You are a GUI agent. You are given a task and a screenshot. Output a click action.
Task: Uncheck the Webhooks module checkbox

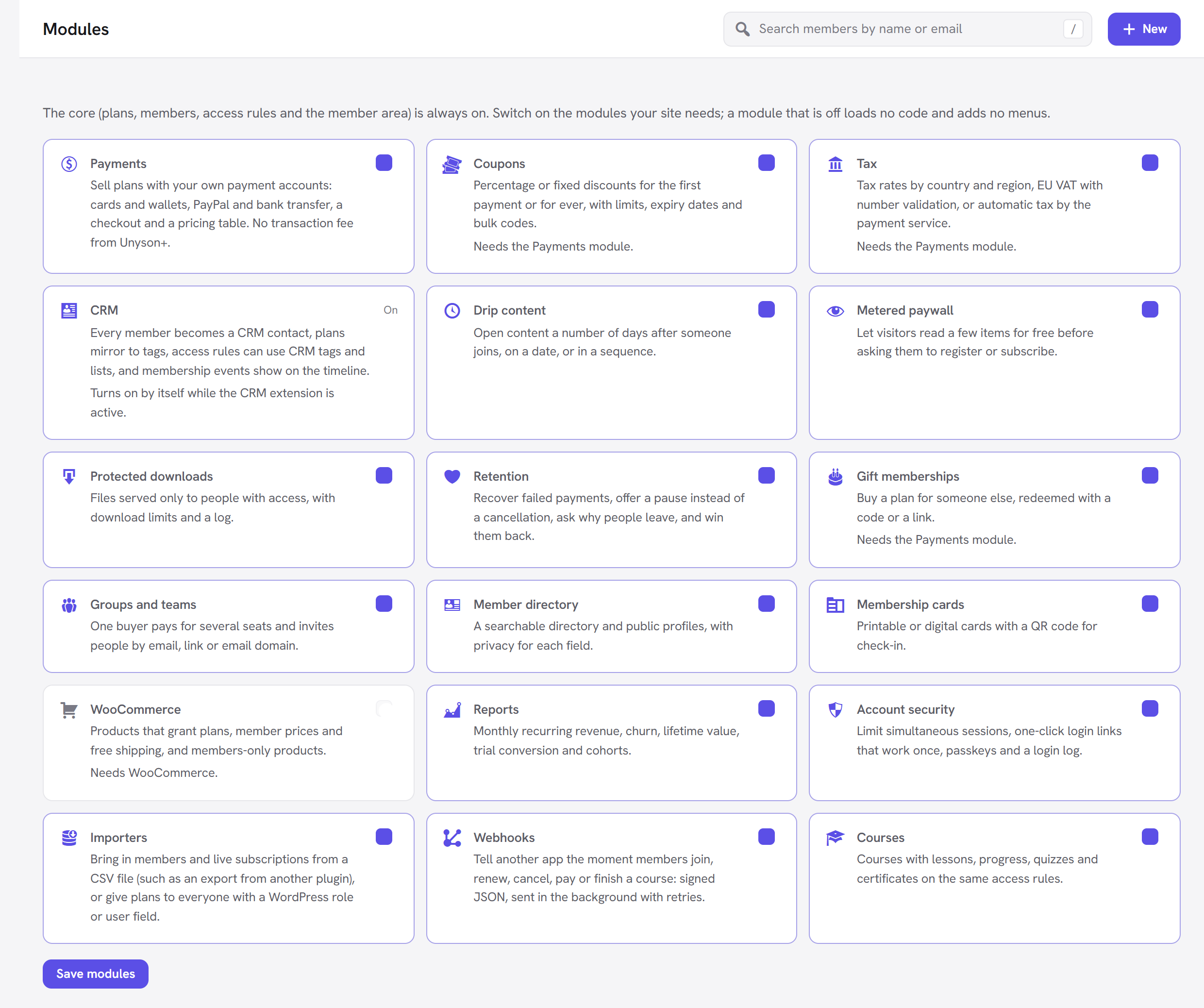[x=767, y=837]
